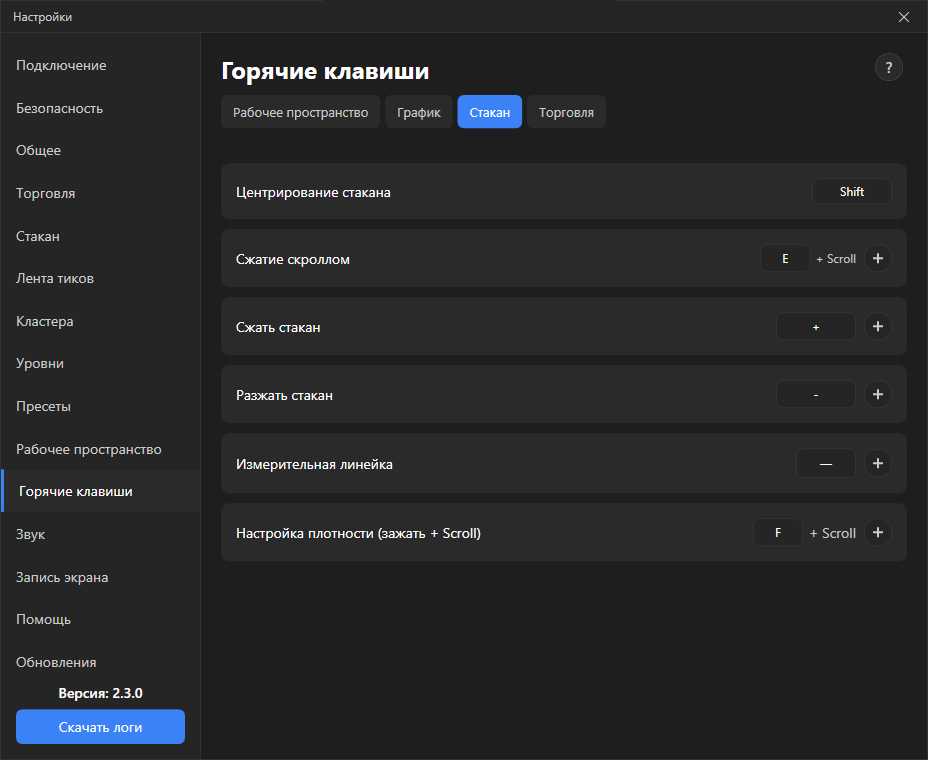
Task: Open Лента тиков settings in sidebar
Action: coord(55,279)
